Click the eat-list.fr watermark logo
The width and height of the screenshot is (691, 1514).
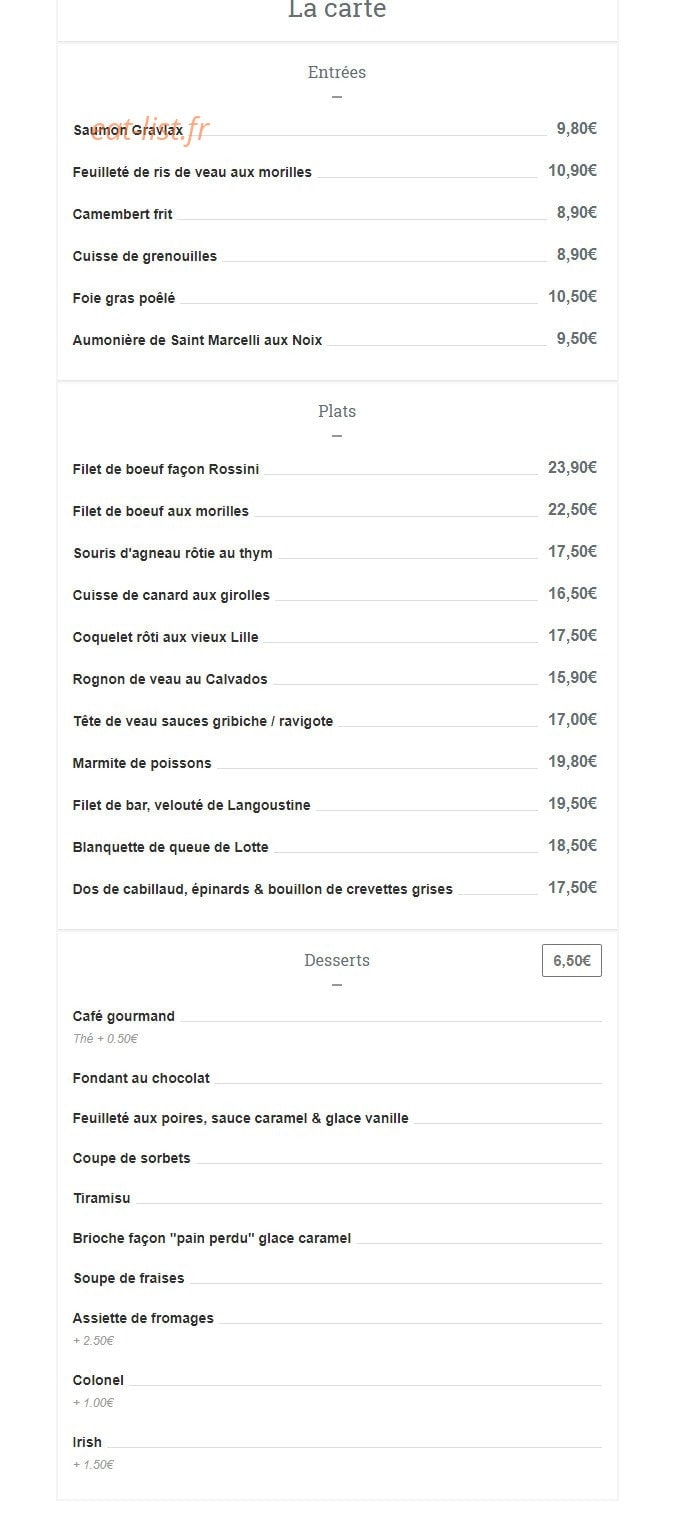150,130
